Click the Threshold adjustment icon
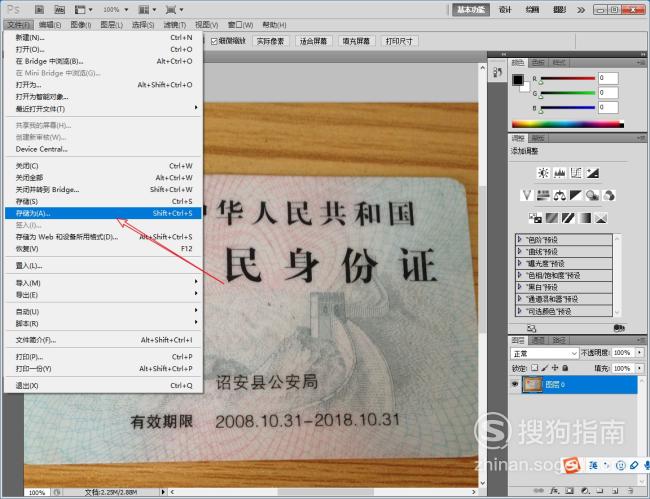 (x=568, y=218)
